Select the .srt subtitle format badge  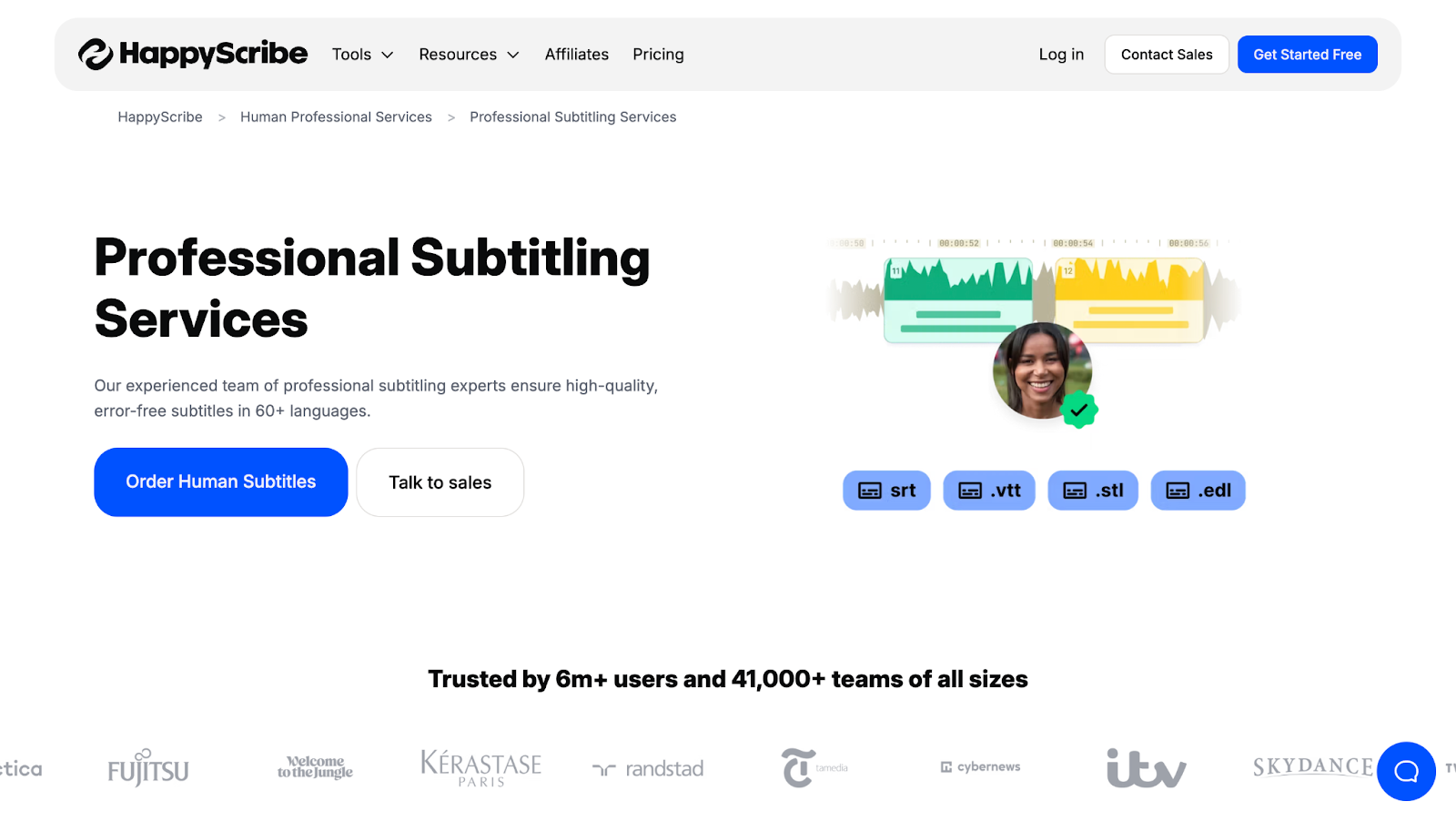click(885, 490)
